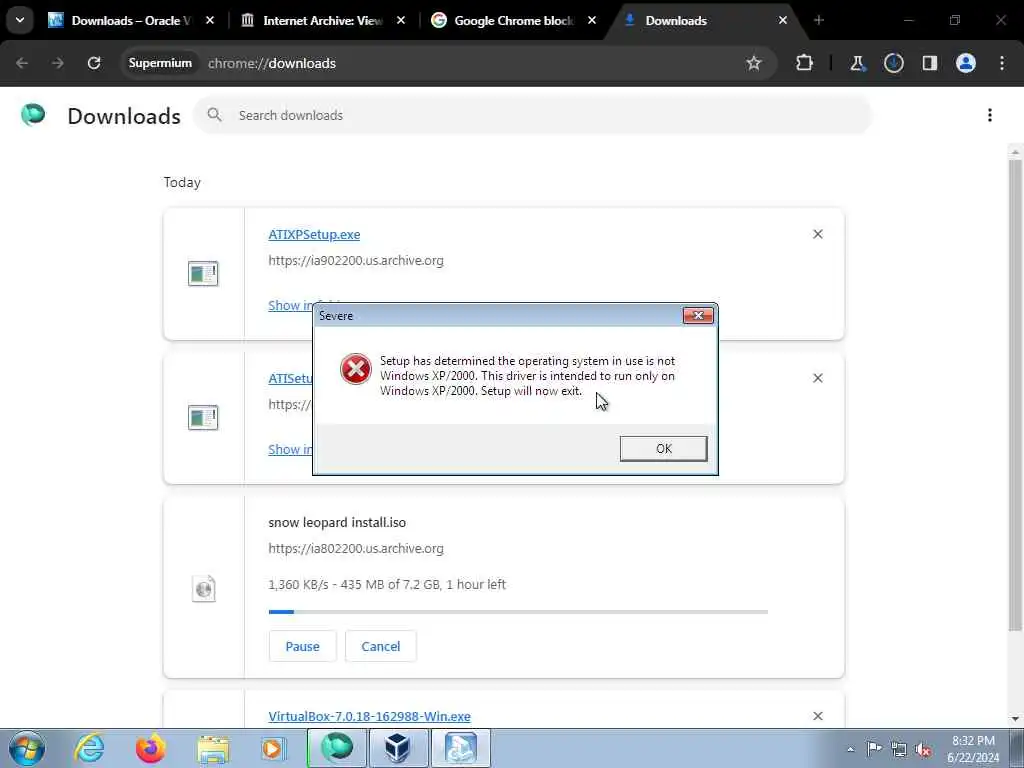Bookmark this page with the star icon
This screenshot has width=1024, height=768.
[754, 63]
